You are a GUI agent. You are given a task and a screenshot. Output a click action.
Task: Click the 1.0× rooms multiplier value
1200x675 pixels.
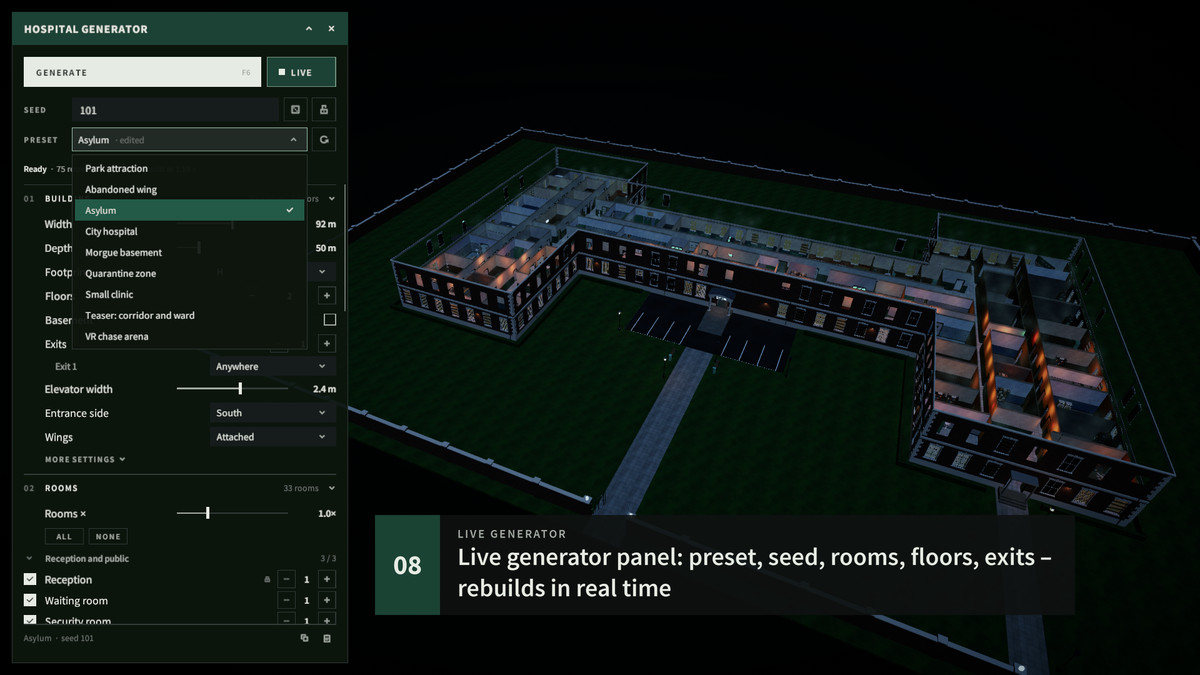pyautogui.click(x=327, y=513)
